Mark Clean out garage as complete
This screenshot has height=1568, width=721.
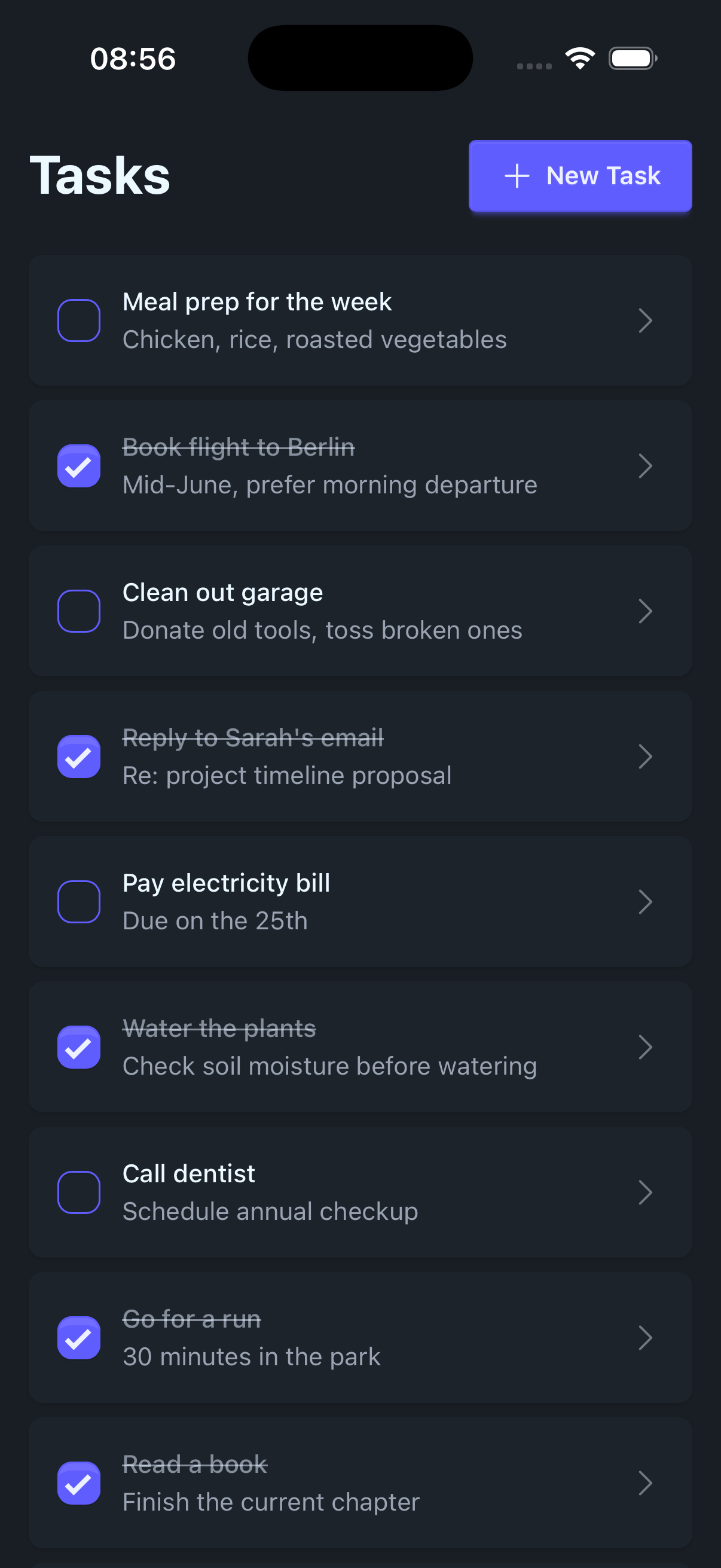click(79, 611)
